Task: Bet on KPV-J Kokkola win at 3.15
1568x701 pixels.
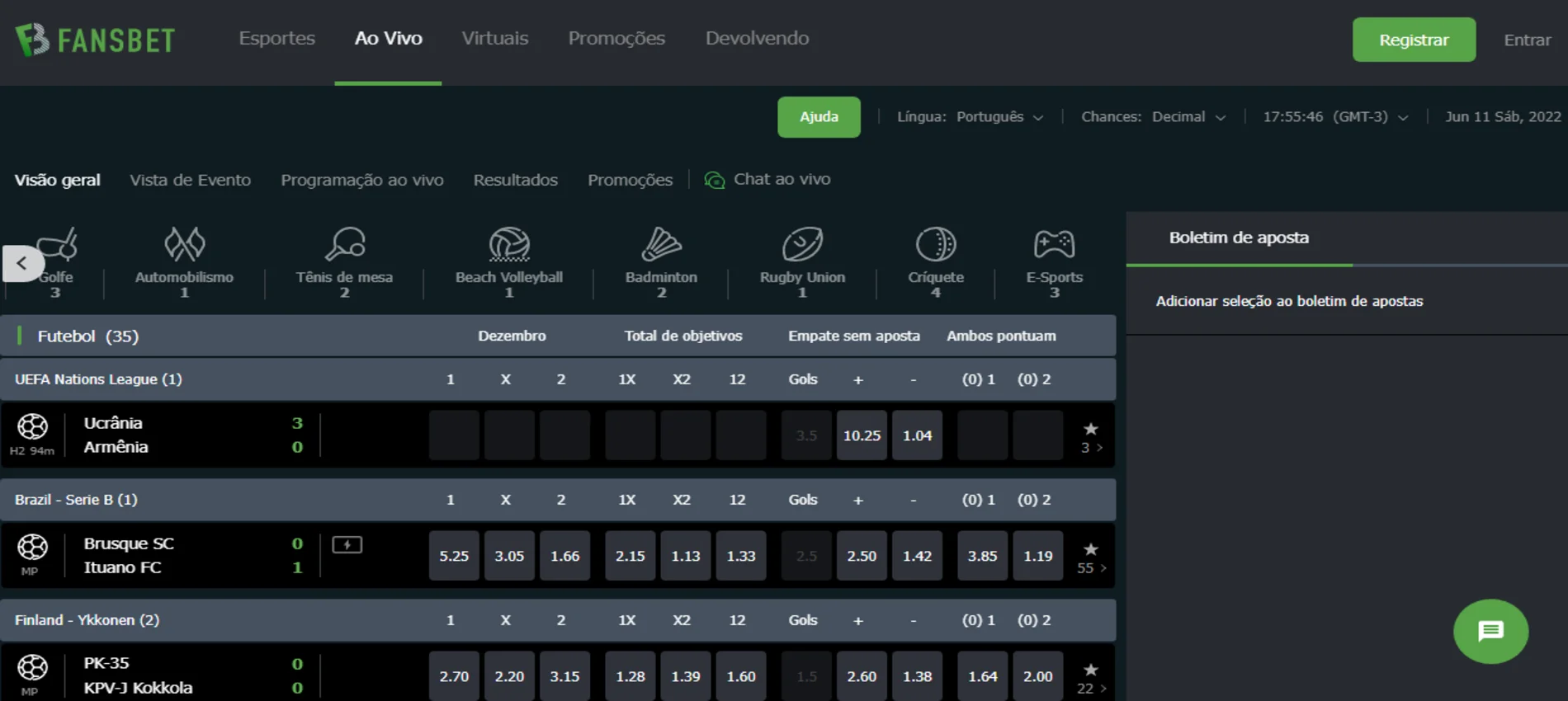Action: (x=564, y=676)
